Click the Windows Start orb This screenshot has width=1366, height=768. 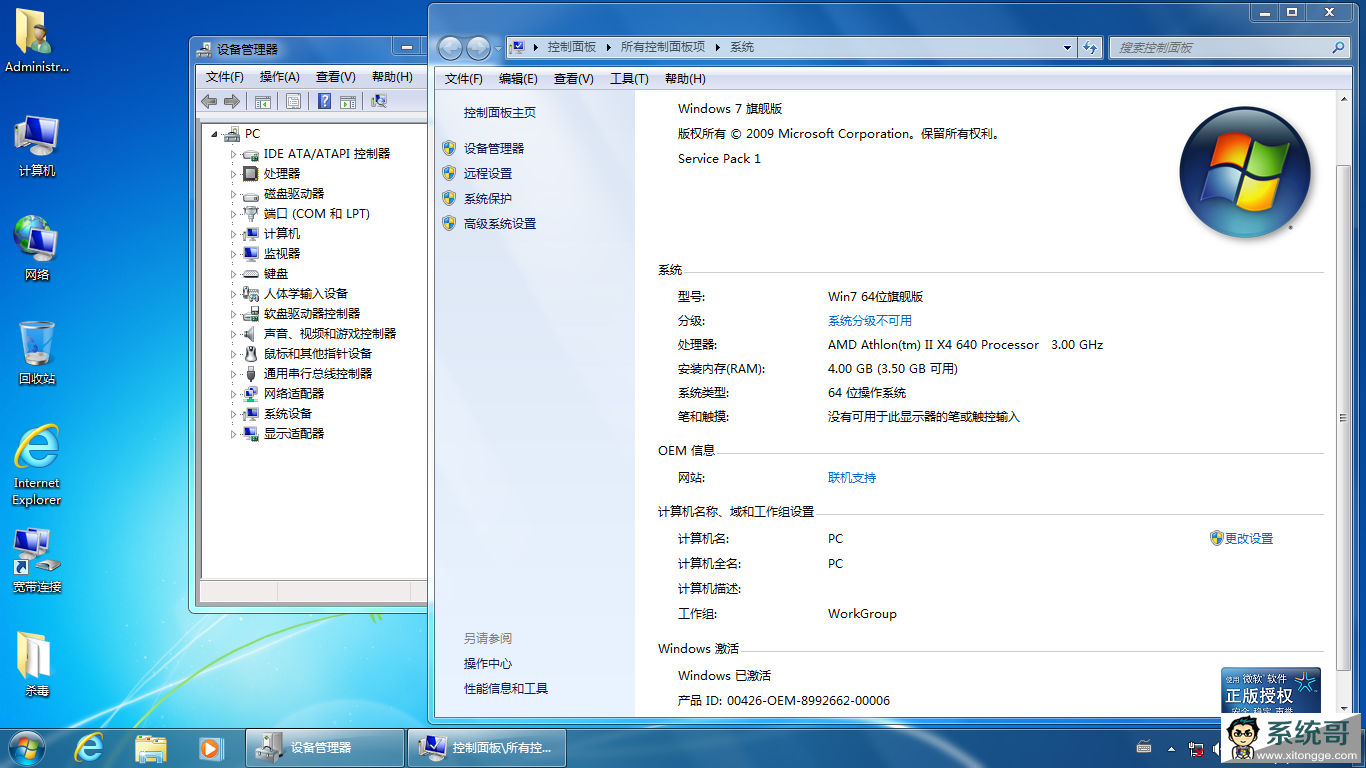25,747
